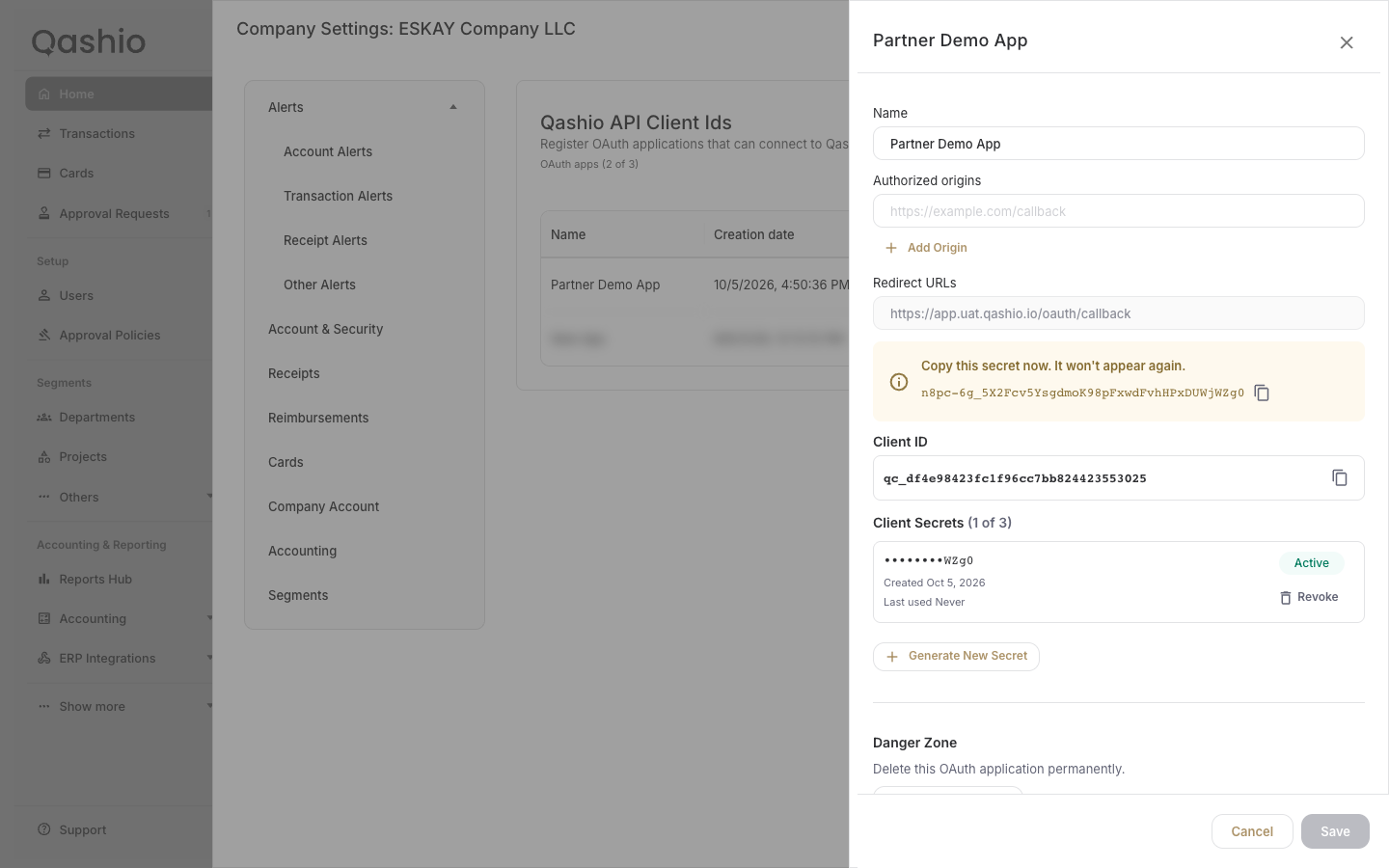The width and height of the screenshot is (1389, 868).
Task: Click the Approval Policies icon
Action: tap(44, 336)
